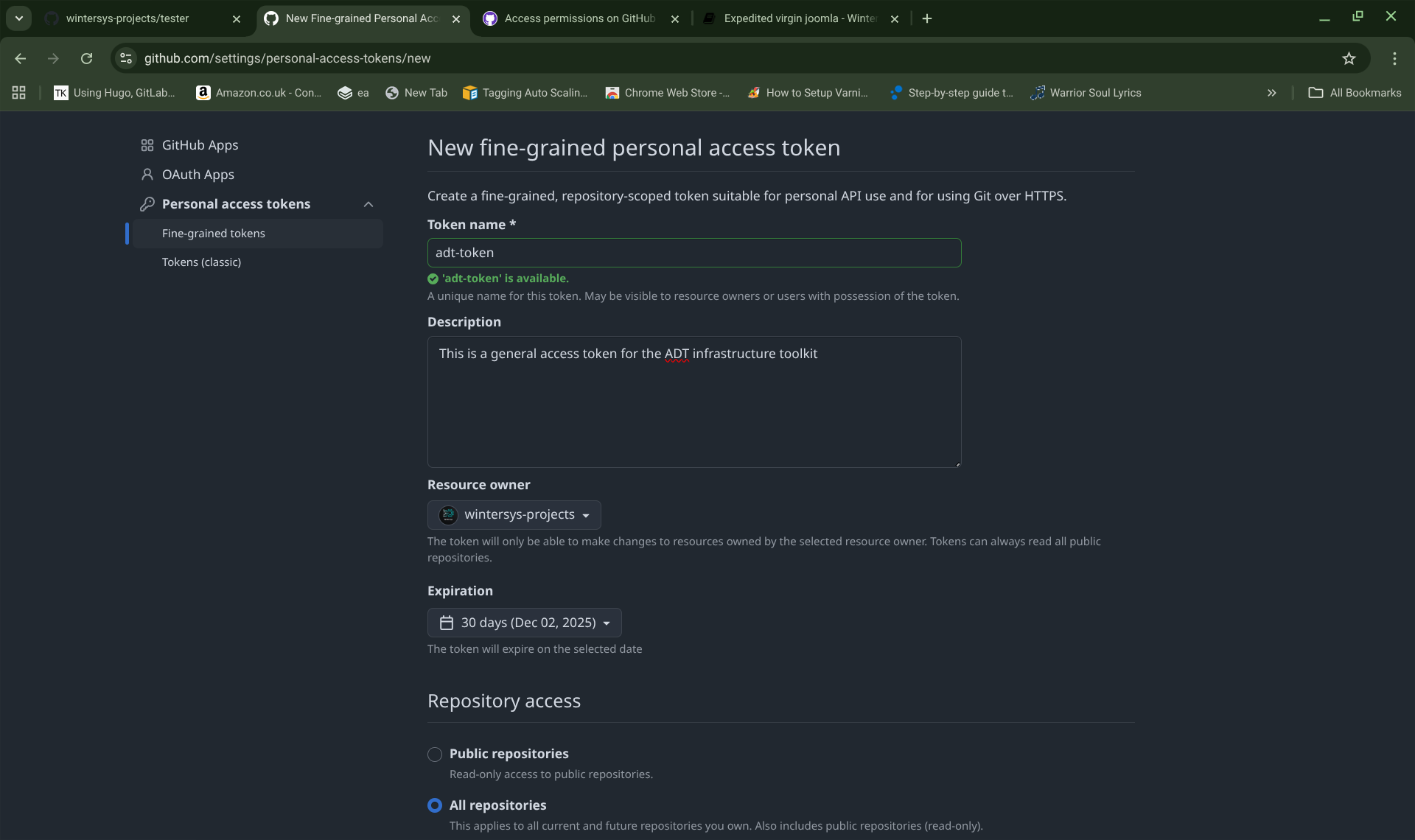The height and width of the screenshot is (840, 1415).
Task: Go to GitHub Apps settings
Action: (200, 145)
